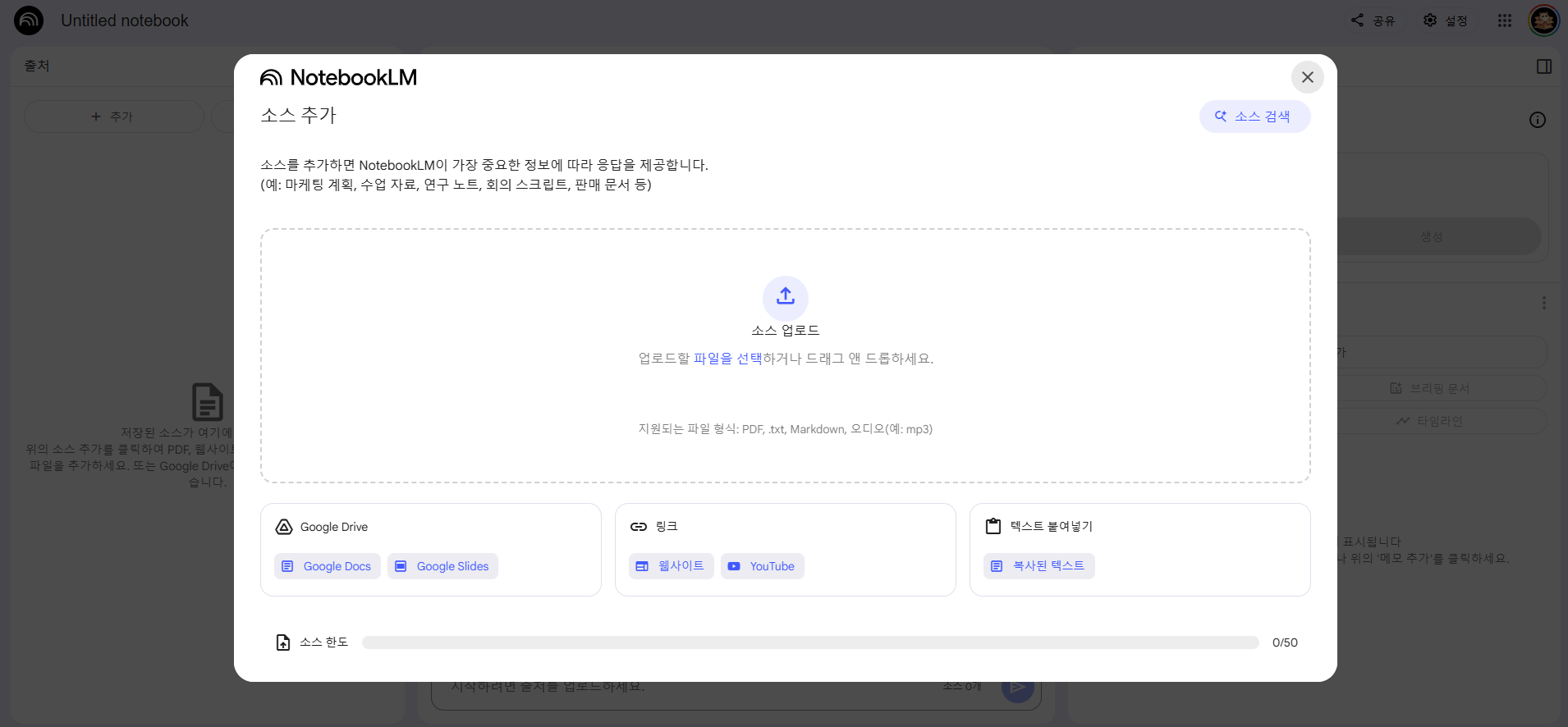Screen dimensions: 1568x727
Task: Click the Google Drive triangle icon
Action: 284,527
